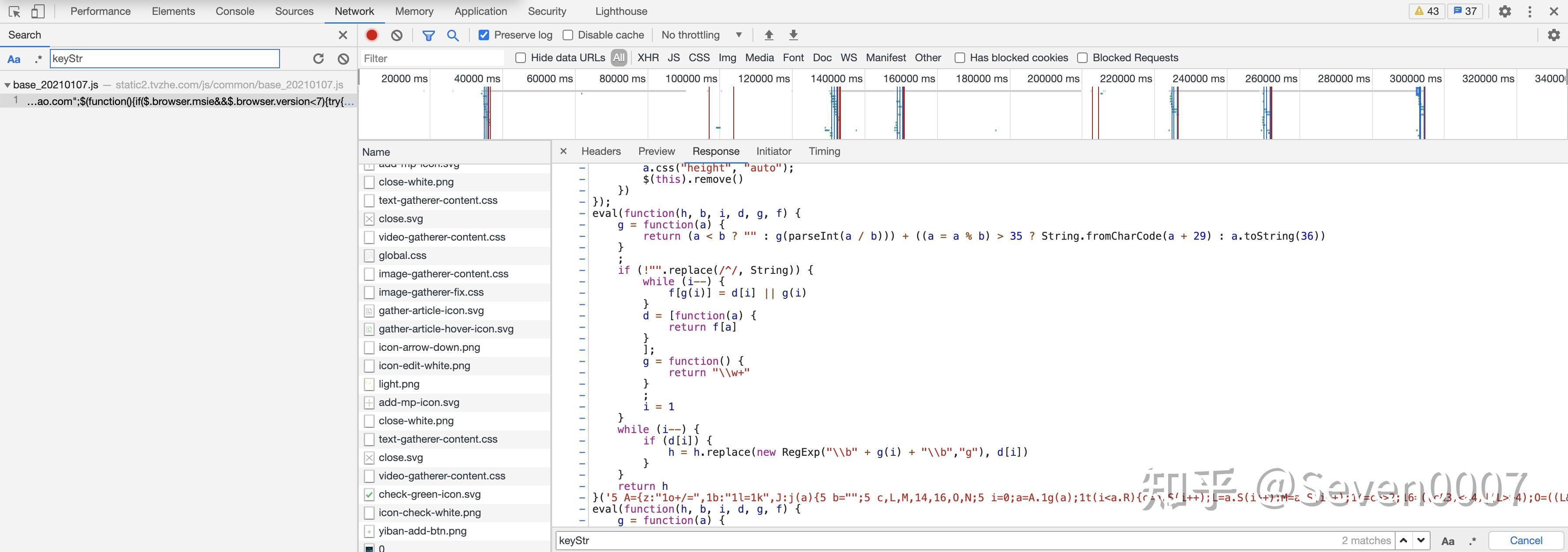Open DevTools settings gear
Screen dimensions: 1568x552
pos(1505,11)
